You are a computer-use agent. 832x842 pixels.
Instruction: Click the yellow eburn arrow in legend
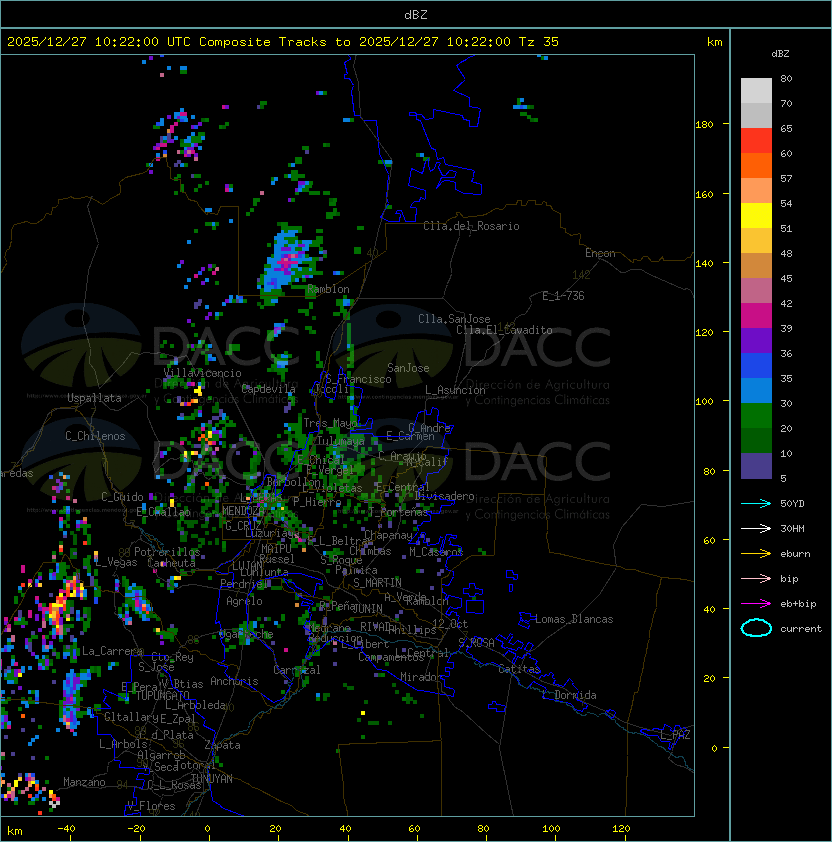tap(756, 554)
